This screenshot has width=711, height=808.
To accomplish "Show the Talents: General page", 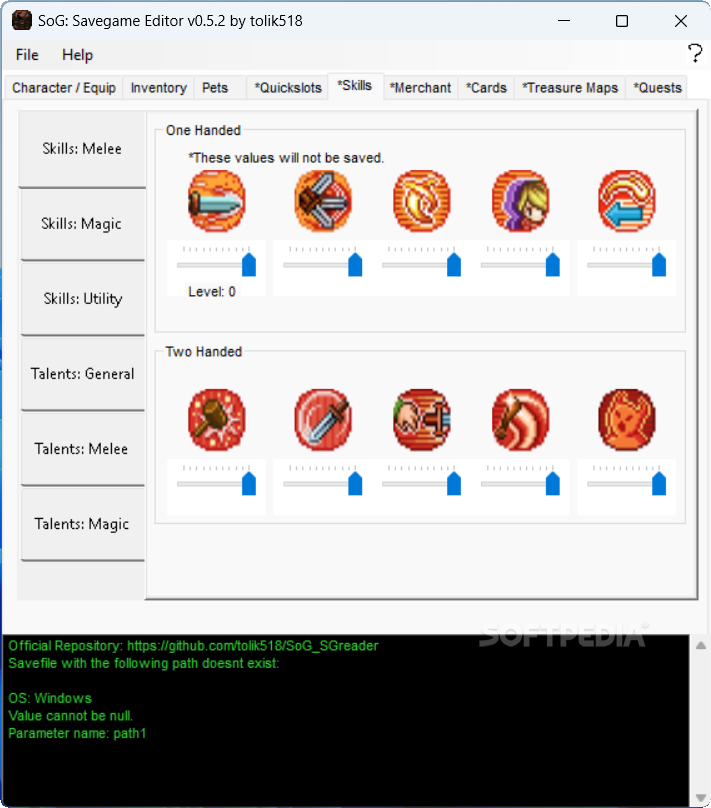I will (82, 374).
